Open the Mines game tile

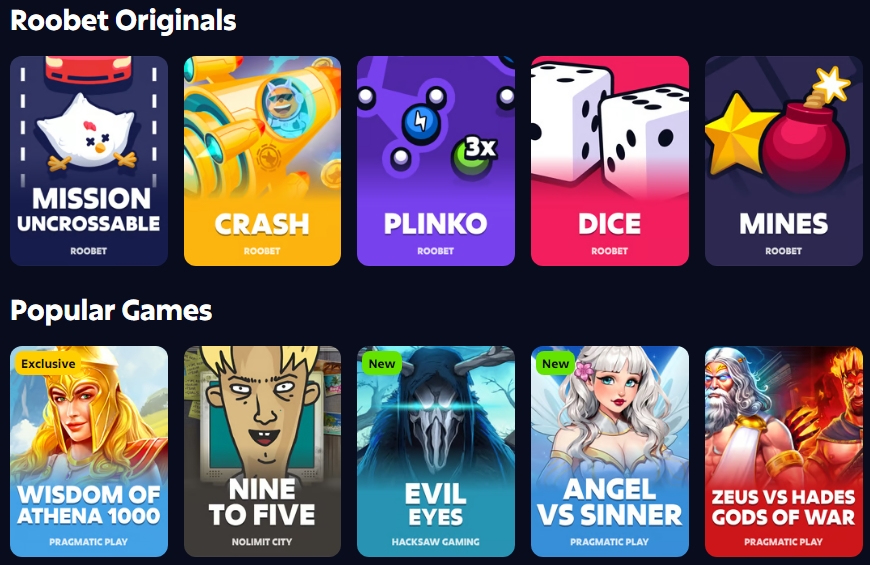(783, 161)
